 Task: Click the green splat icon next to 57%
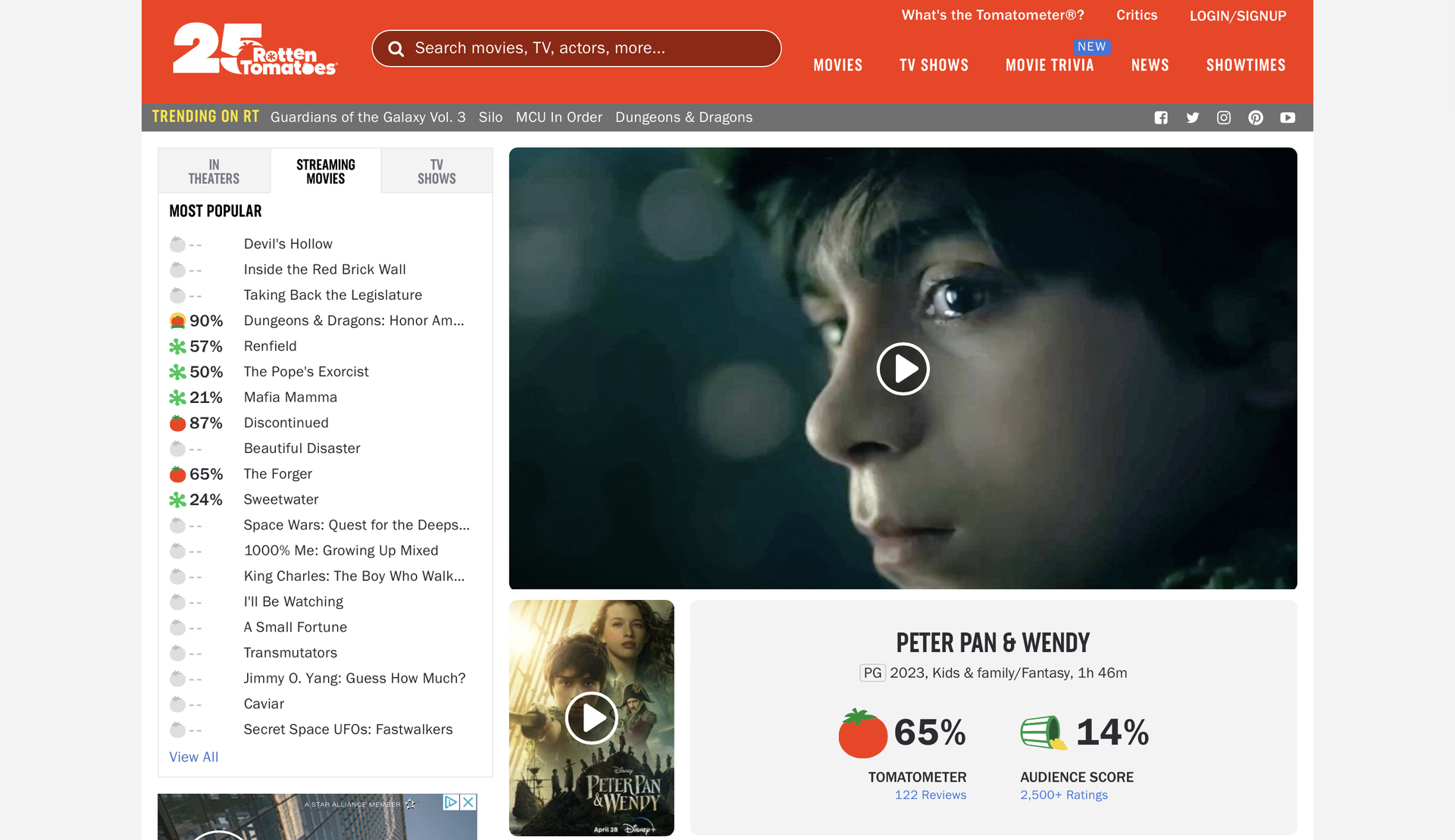coord(177,347)
